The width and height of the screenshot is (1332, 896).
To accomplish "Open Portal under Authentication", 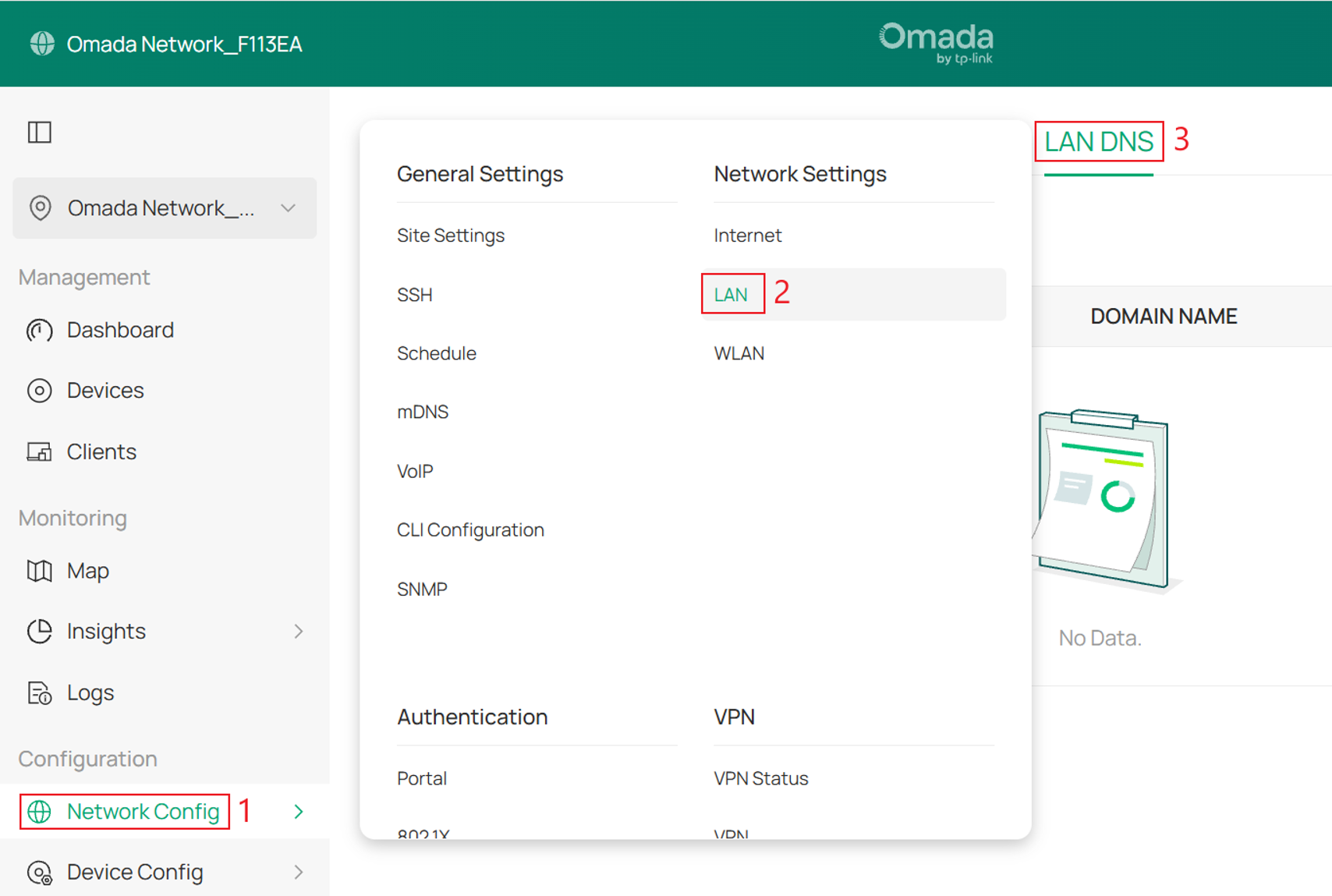I will click(x=422, y=778).
